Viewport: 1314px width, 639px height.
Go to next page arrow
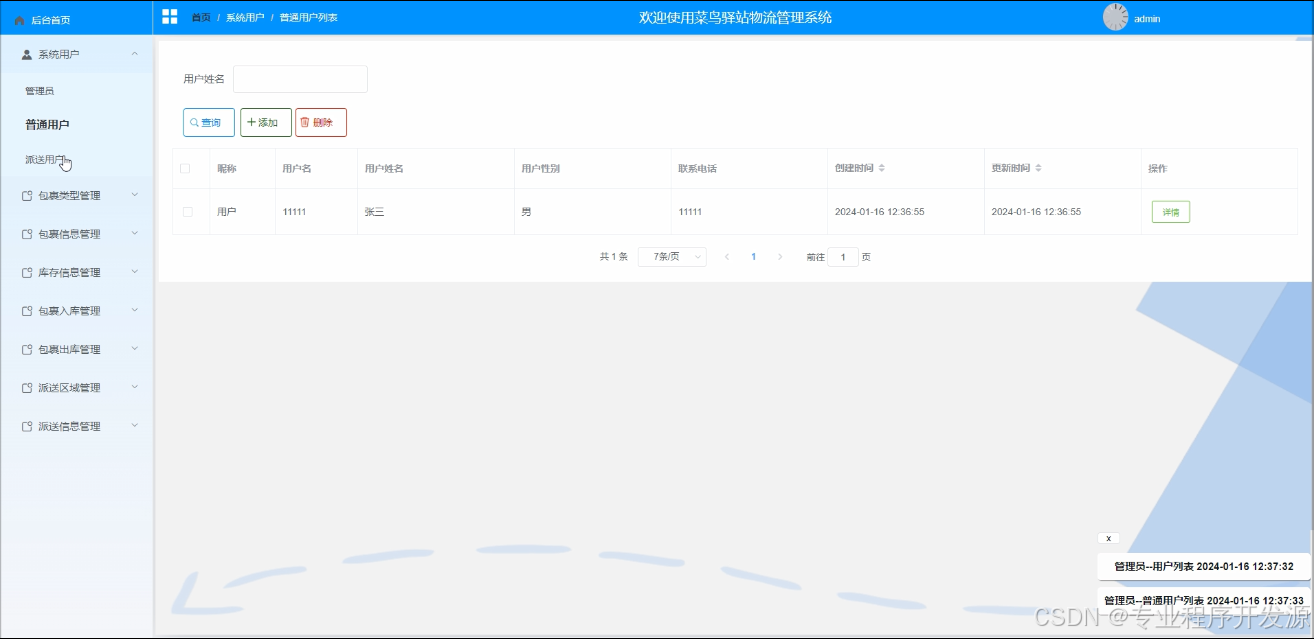tap(780, 257)
